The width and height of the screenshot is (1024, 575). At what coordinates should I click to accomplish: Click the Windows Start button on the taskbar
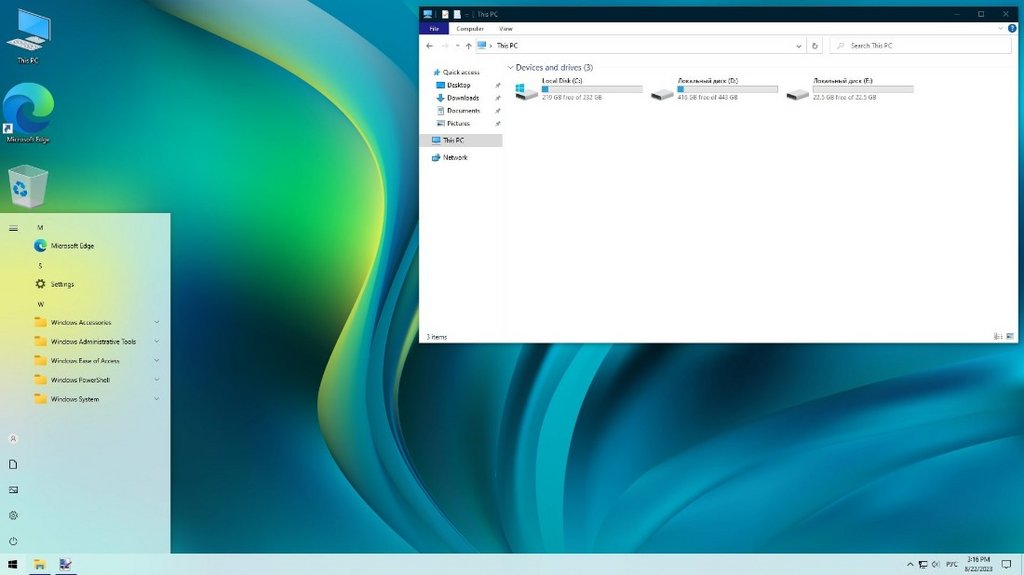13,564
